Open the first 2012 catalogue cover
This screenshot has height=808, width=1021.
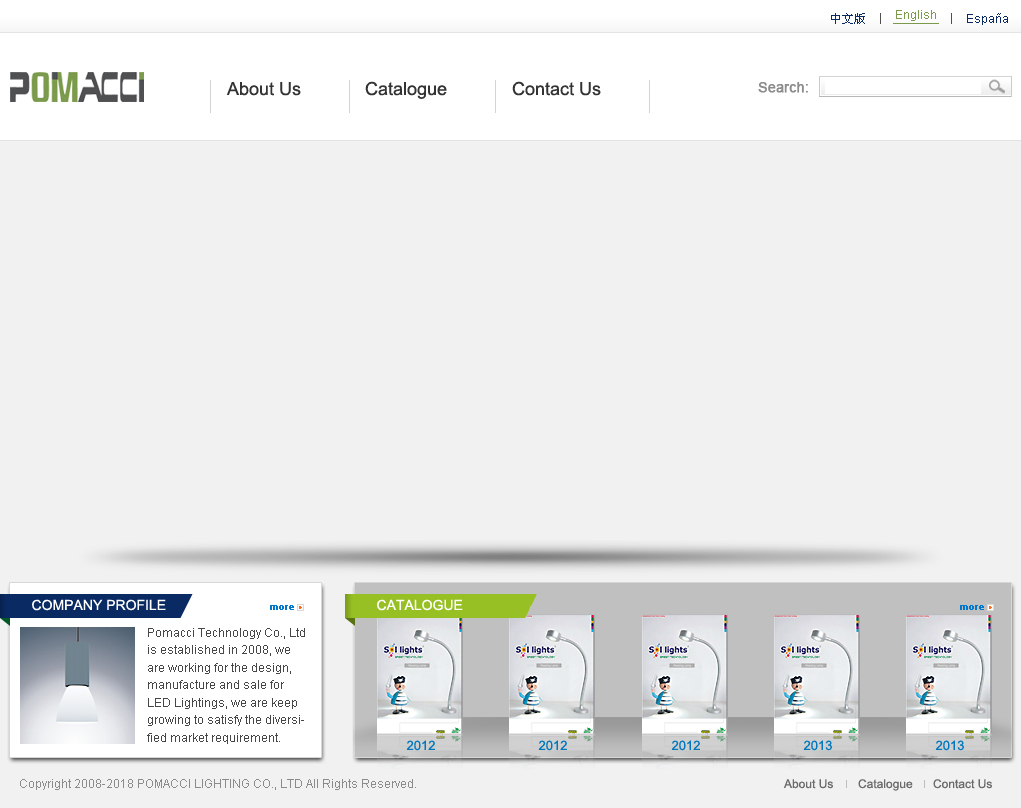[x=419, y=684]
